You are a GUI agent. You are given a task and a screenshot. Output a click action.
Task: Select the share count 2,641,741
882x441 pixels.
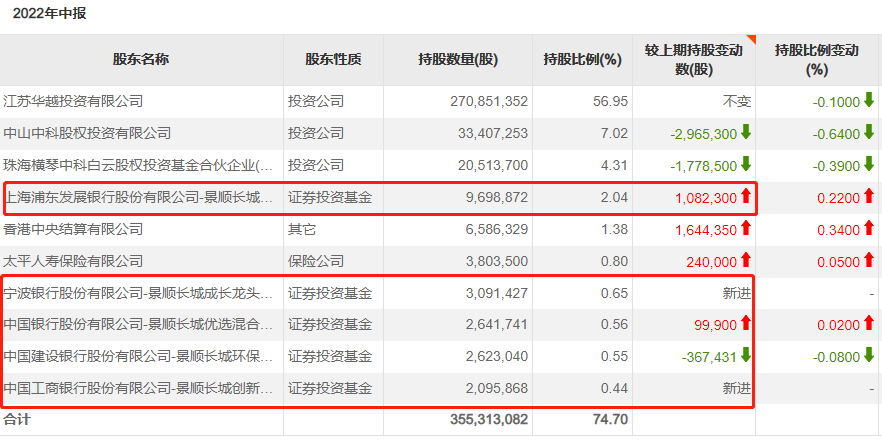pyautogui.click(x=497, y=325)
